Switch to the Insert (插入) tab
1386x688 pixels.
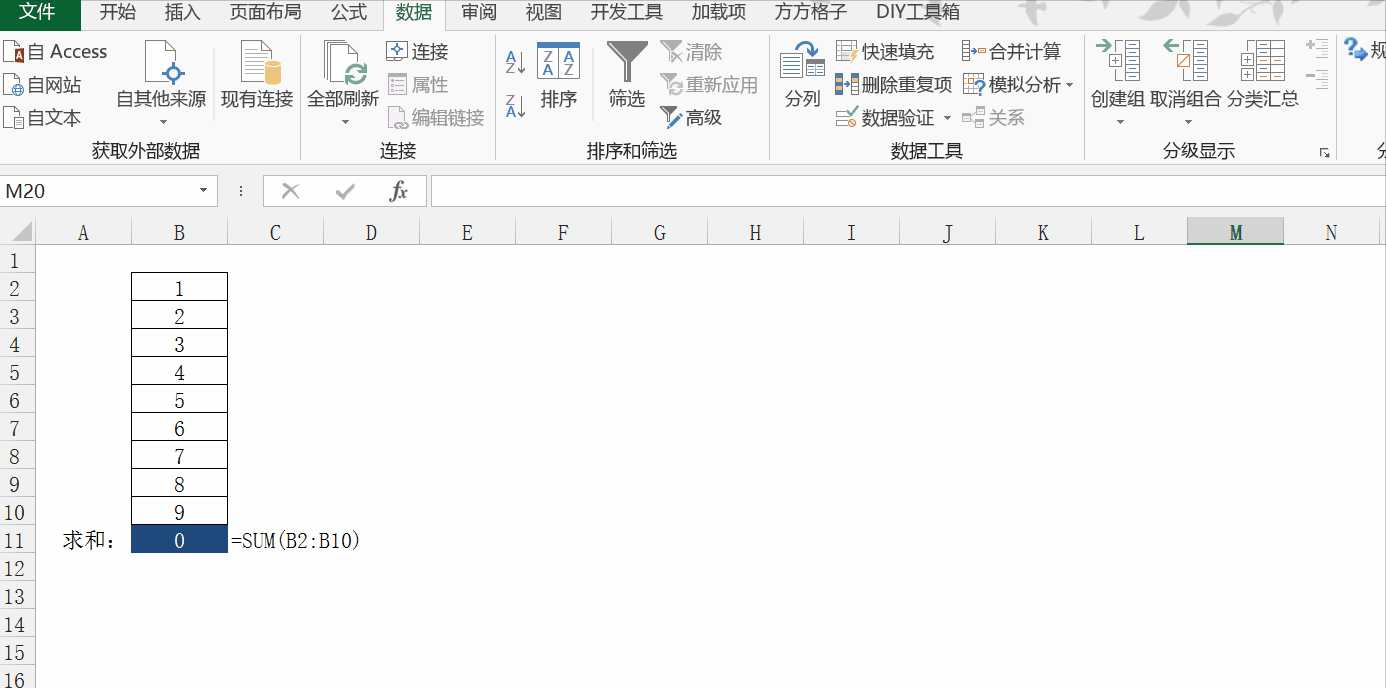click(183, 13)
